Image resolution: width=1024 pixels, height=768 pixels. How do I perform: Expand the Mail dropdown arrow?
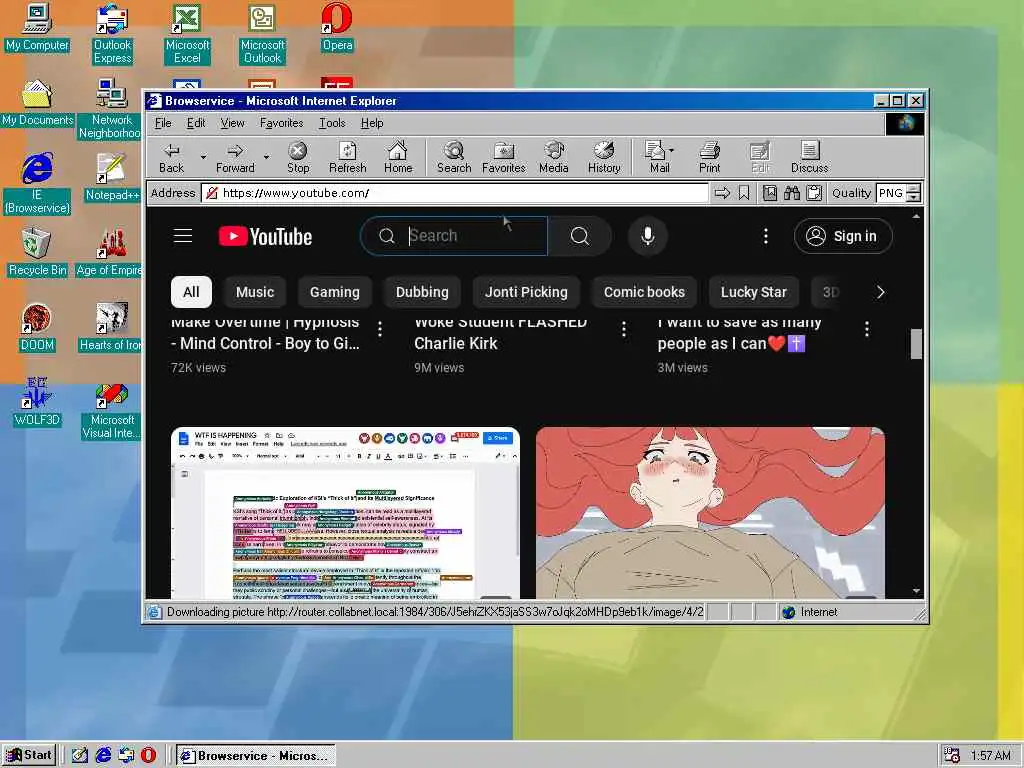point(672,150)
